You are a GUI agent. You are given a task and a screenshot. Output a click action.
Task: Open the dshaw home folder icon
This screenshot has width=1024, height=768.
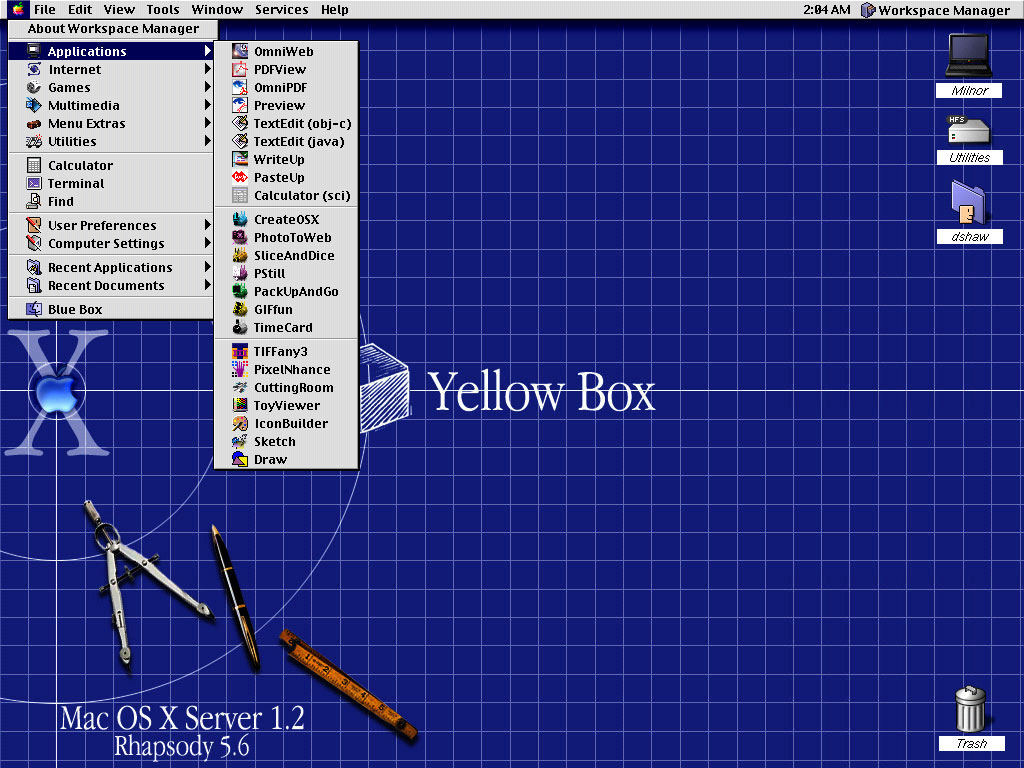pos(969,203)
